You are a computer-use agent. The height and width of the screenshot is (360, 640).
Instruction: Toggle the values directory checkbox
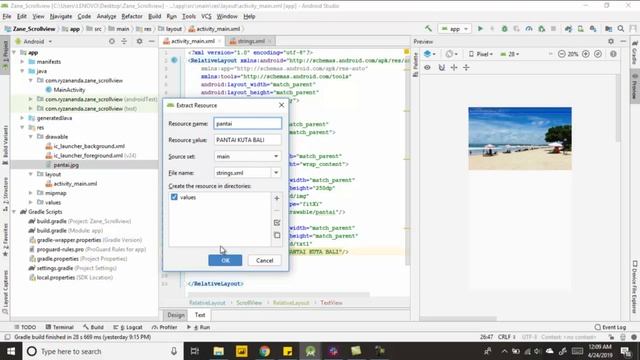174,197
